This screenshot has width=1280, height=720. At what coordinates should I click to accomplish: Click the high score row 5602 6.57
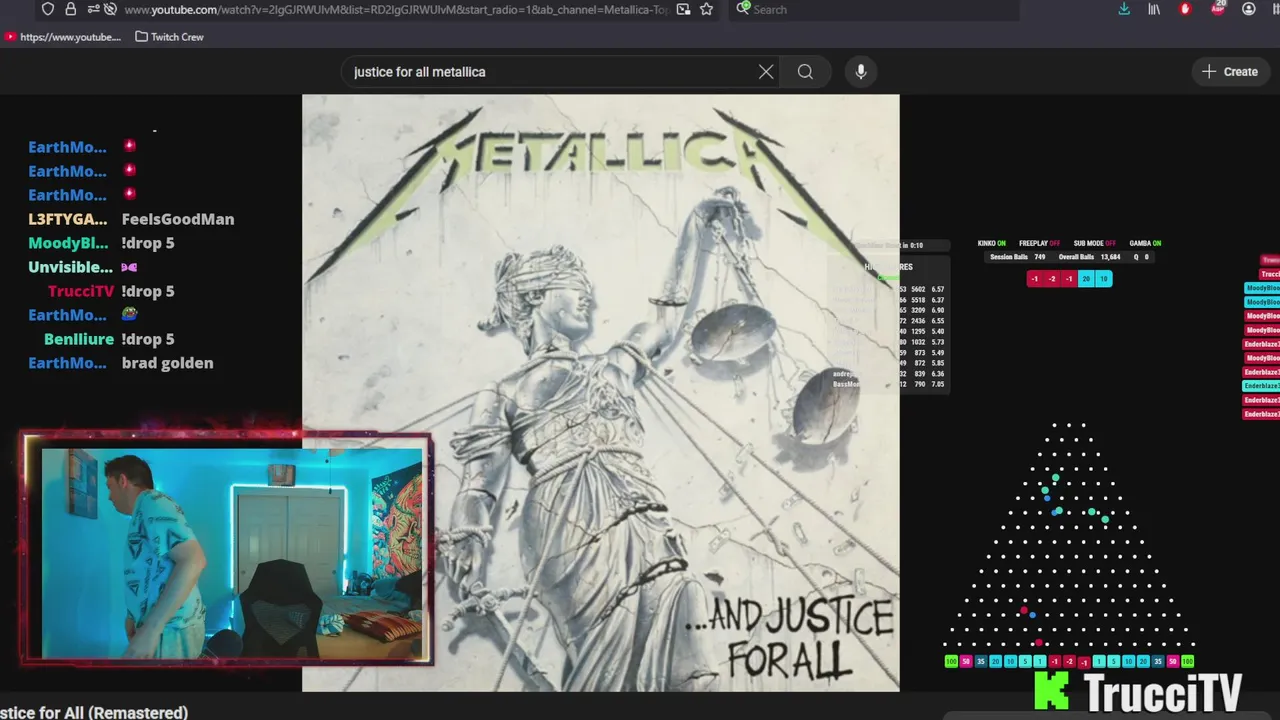[922, 289]
